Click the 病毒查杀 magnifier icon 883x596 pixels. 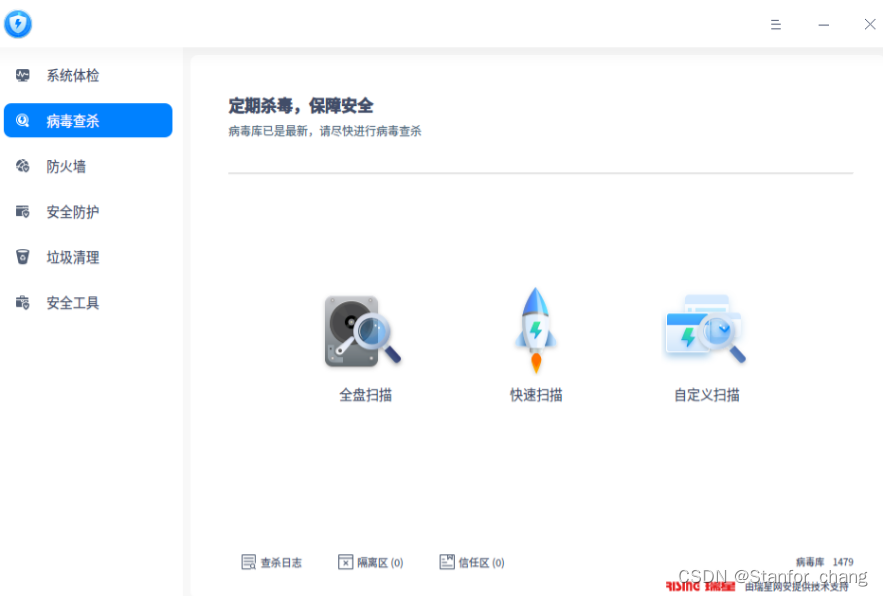coord(23,120)
